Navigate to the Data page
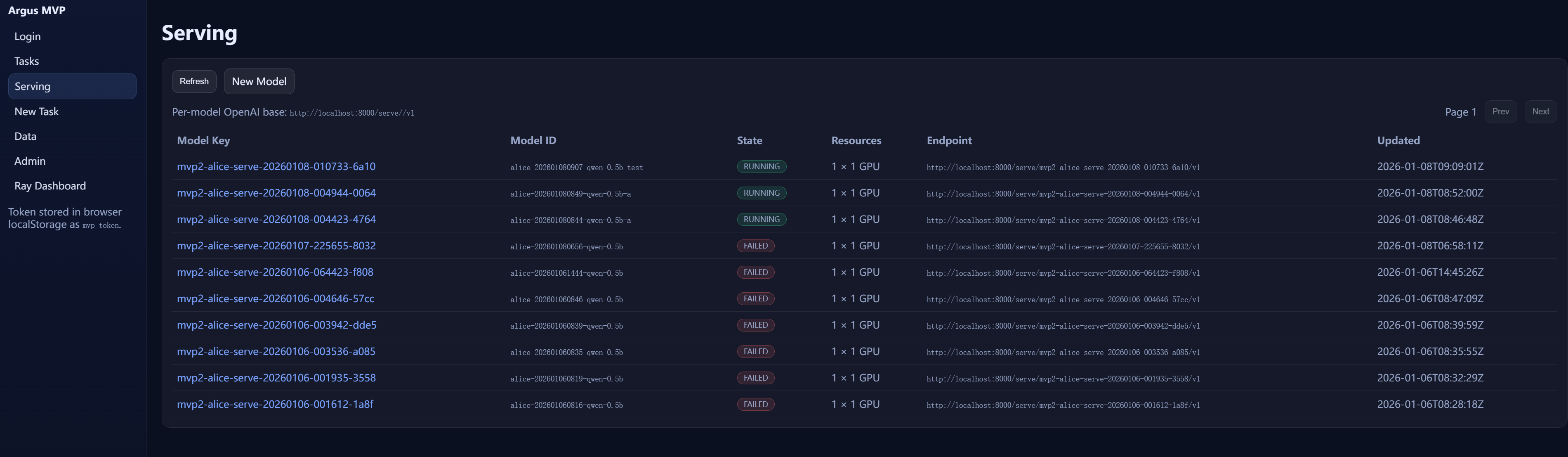Viewport: 1568px width, 457px height. pyautogui.click(x=26, y=137)
